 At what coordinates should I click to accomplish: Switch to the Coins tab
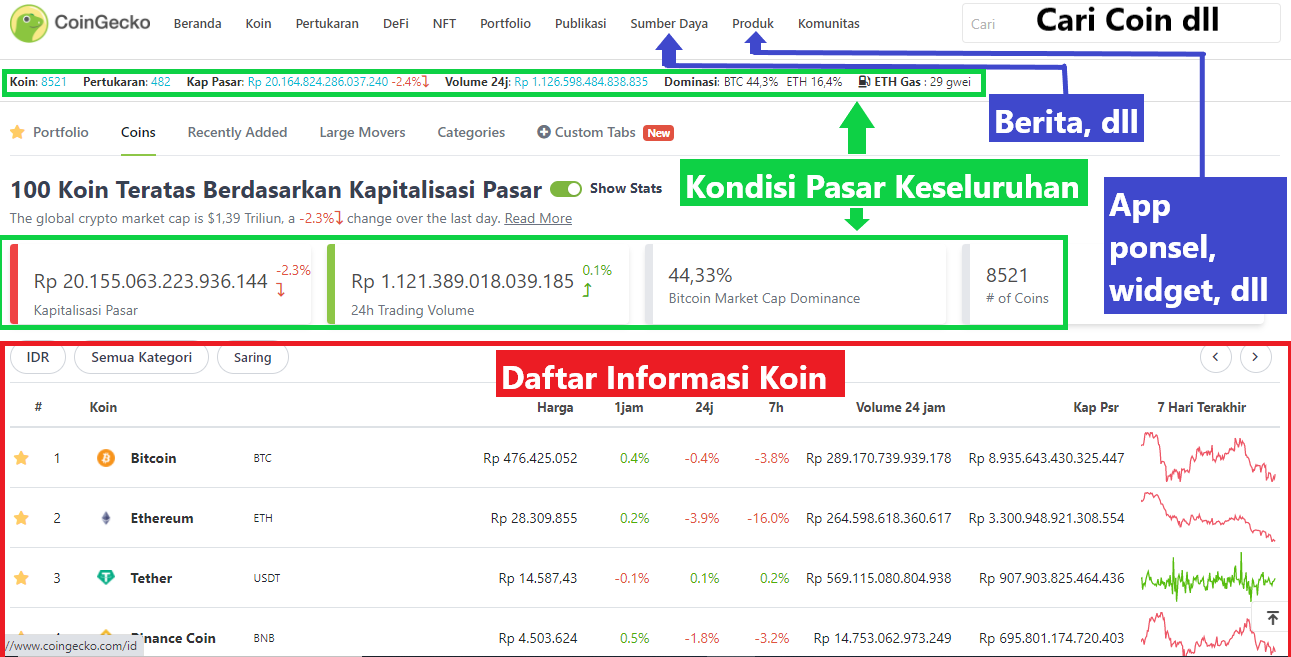click(138, 132)
